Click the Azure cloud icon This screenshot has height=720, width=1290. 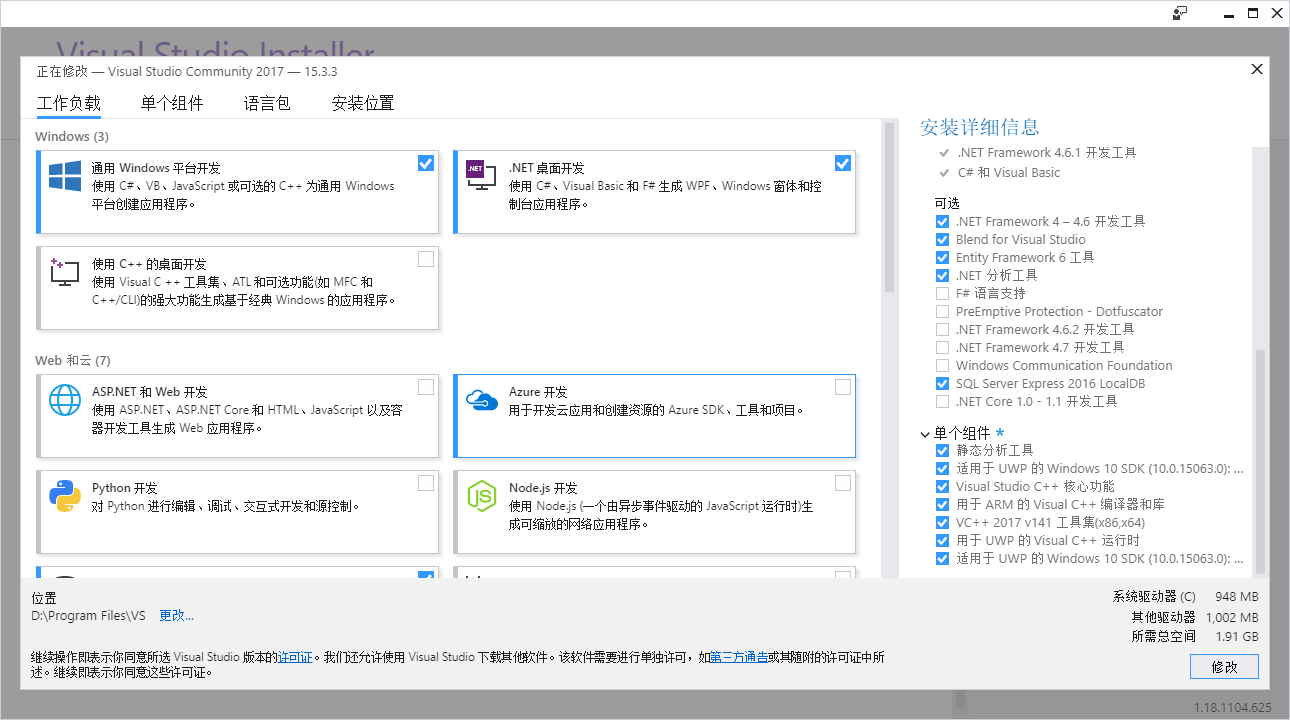(481, 400)
